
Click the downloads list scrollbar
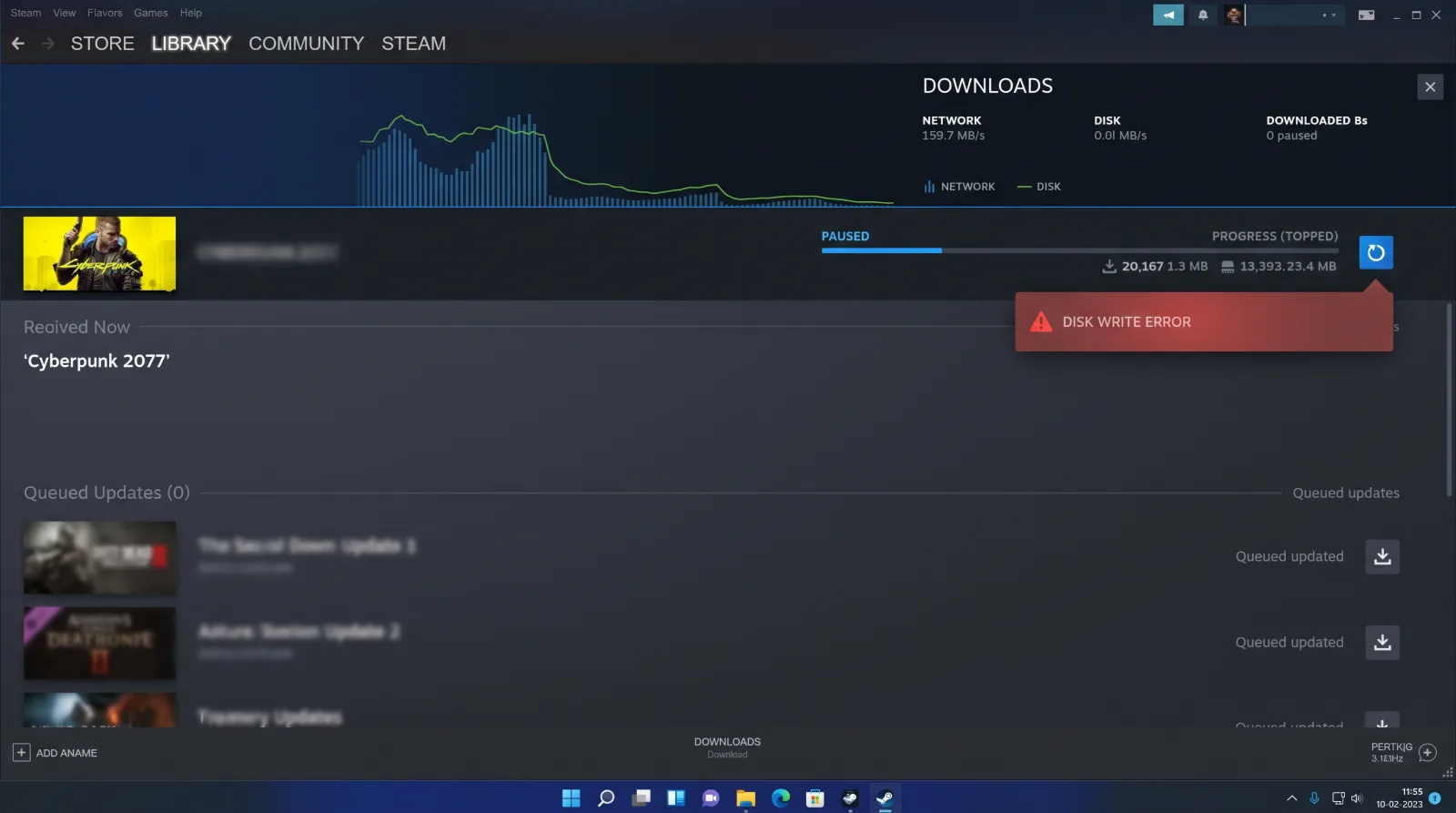[1449, 401]
